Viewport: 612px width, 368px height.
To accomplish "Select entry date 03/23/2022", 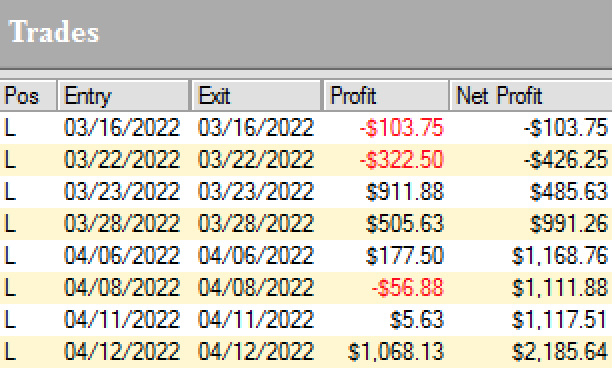I will [122, 192].
